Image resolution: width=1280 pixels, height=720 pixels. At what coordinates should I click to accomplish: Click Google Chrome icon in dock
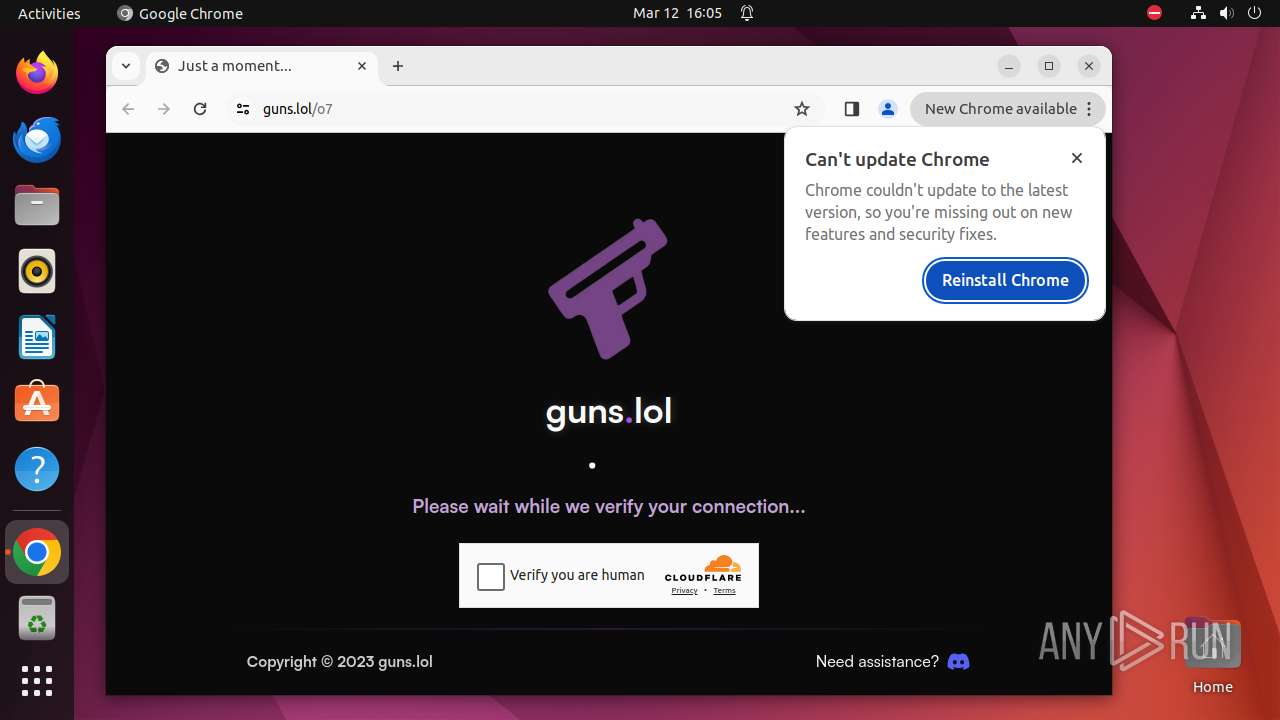(x=37, y=552)
